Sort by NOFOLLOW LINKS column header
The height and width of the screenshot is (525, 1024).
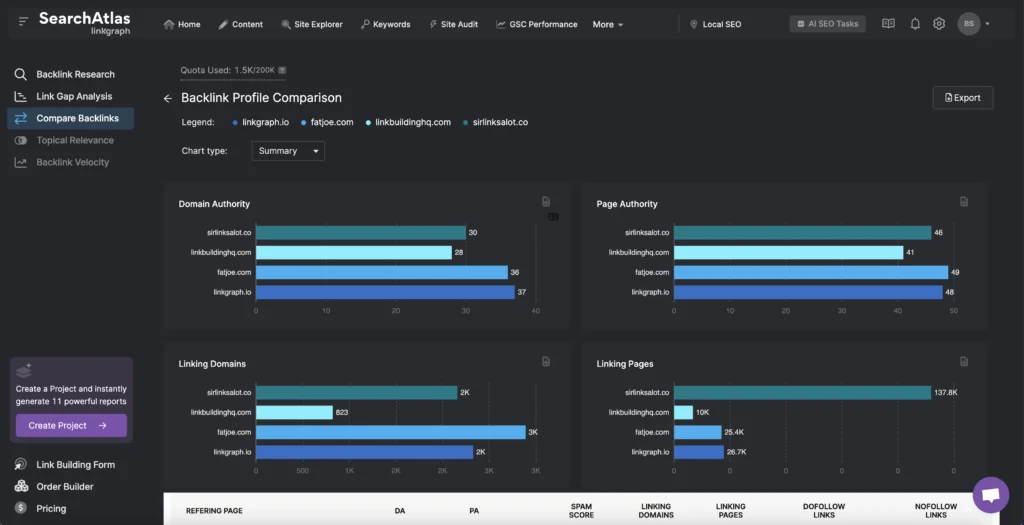pyautogui.click(x=936, y=511)
